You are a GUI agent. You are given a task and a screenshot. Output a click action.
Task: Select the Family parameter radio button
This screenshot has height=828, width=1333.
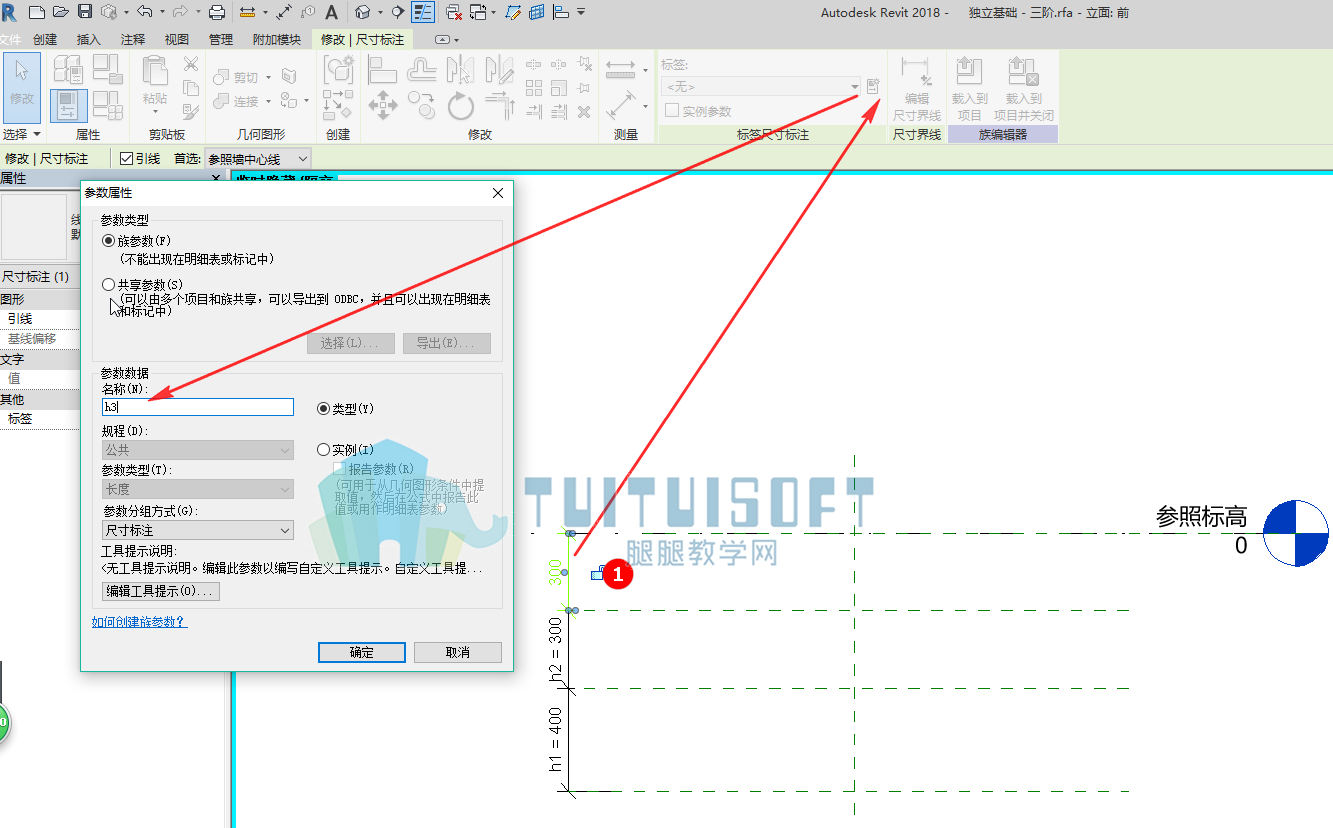[109, 241]
